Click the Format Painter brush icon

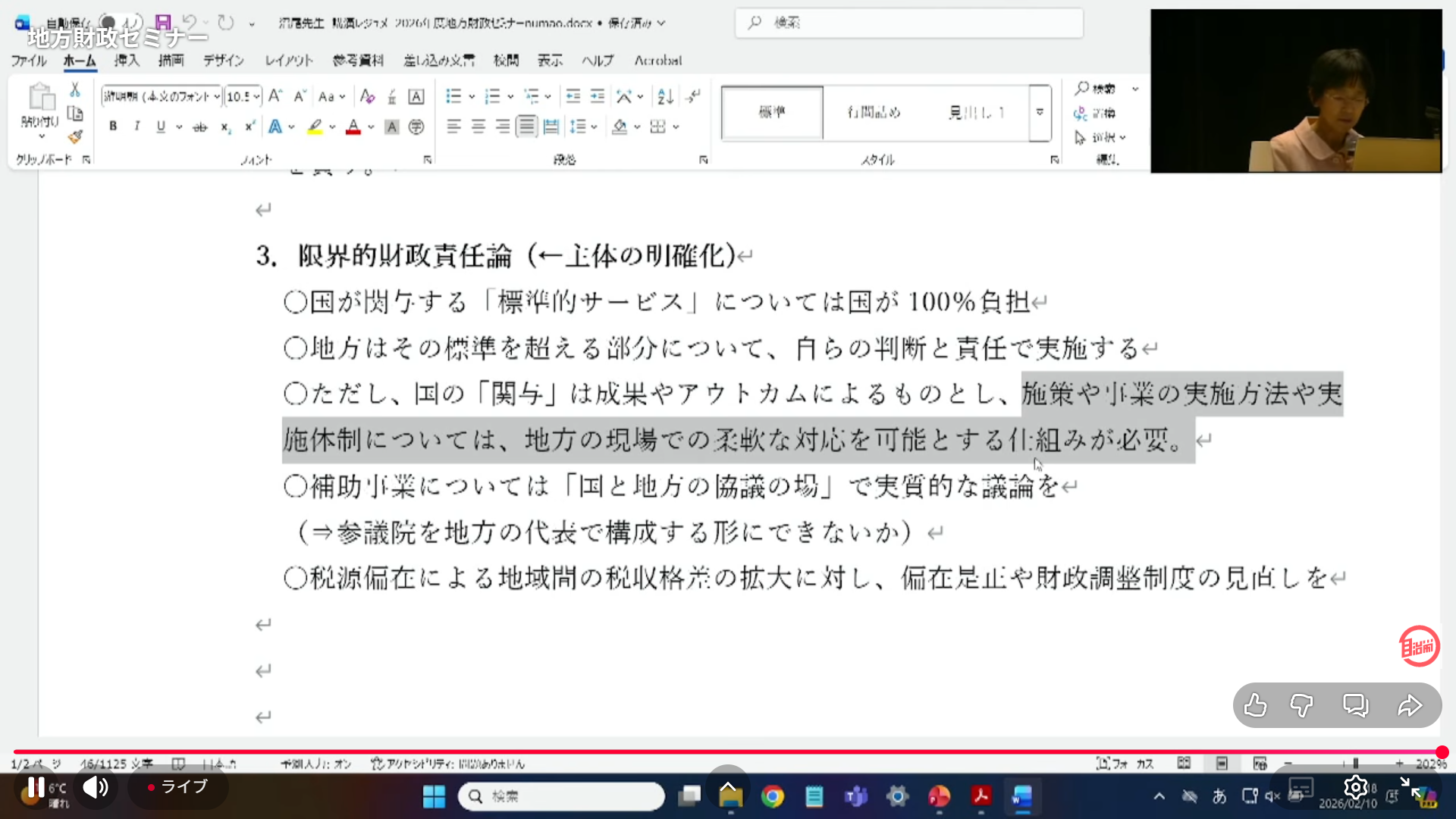pos(74,137)
